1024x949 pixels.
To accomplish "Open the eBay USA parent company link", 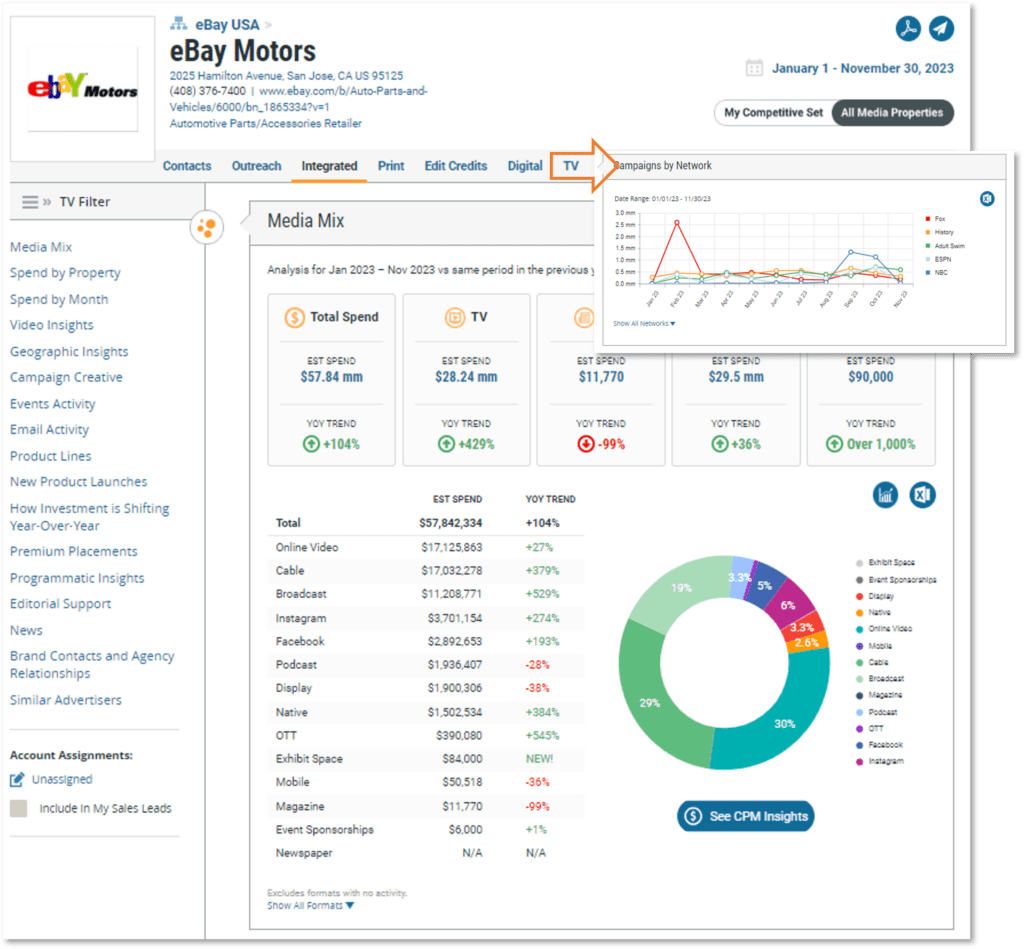I will 227,25.
